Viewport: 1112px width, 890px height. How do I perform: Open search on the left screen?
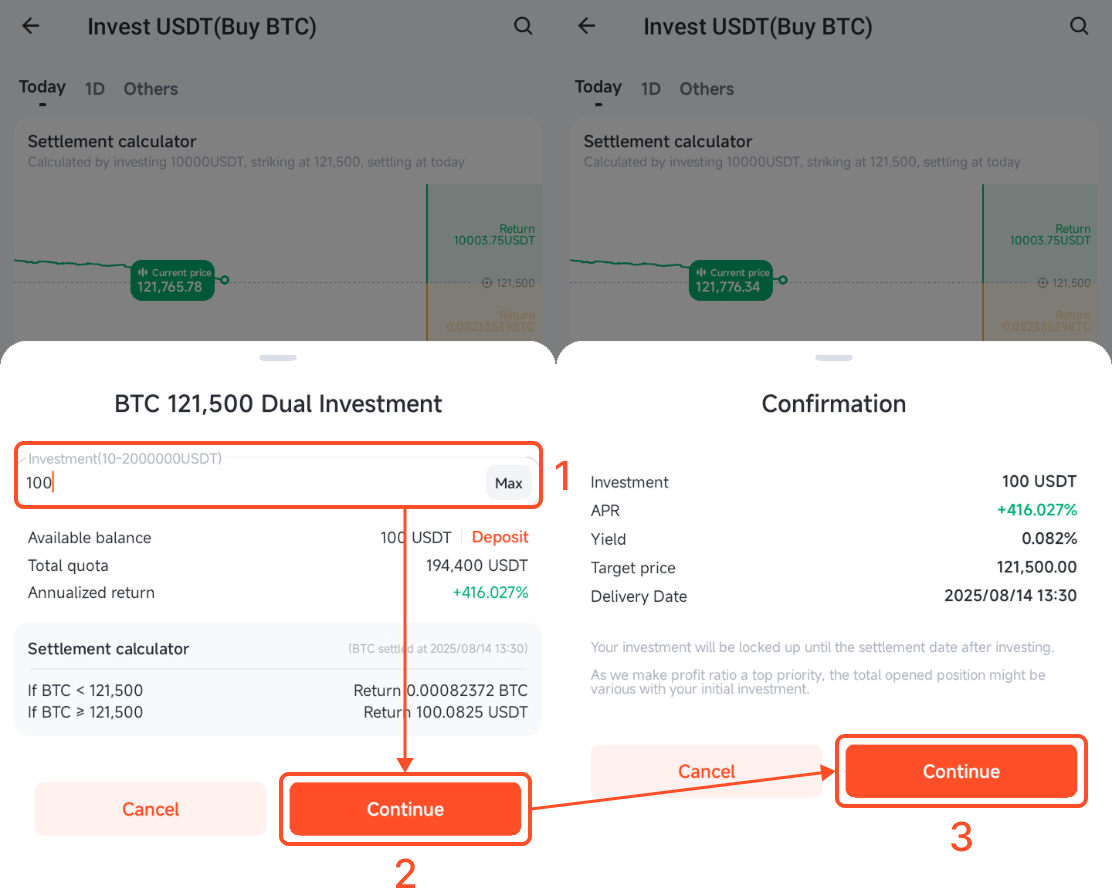[523, 27]
